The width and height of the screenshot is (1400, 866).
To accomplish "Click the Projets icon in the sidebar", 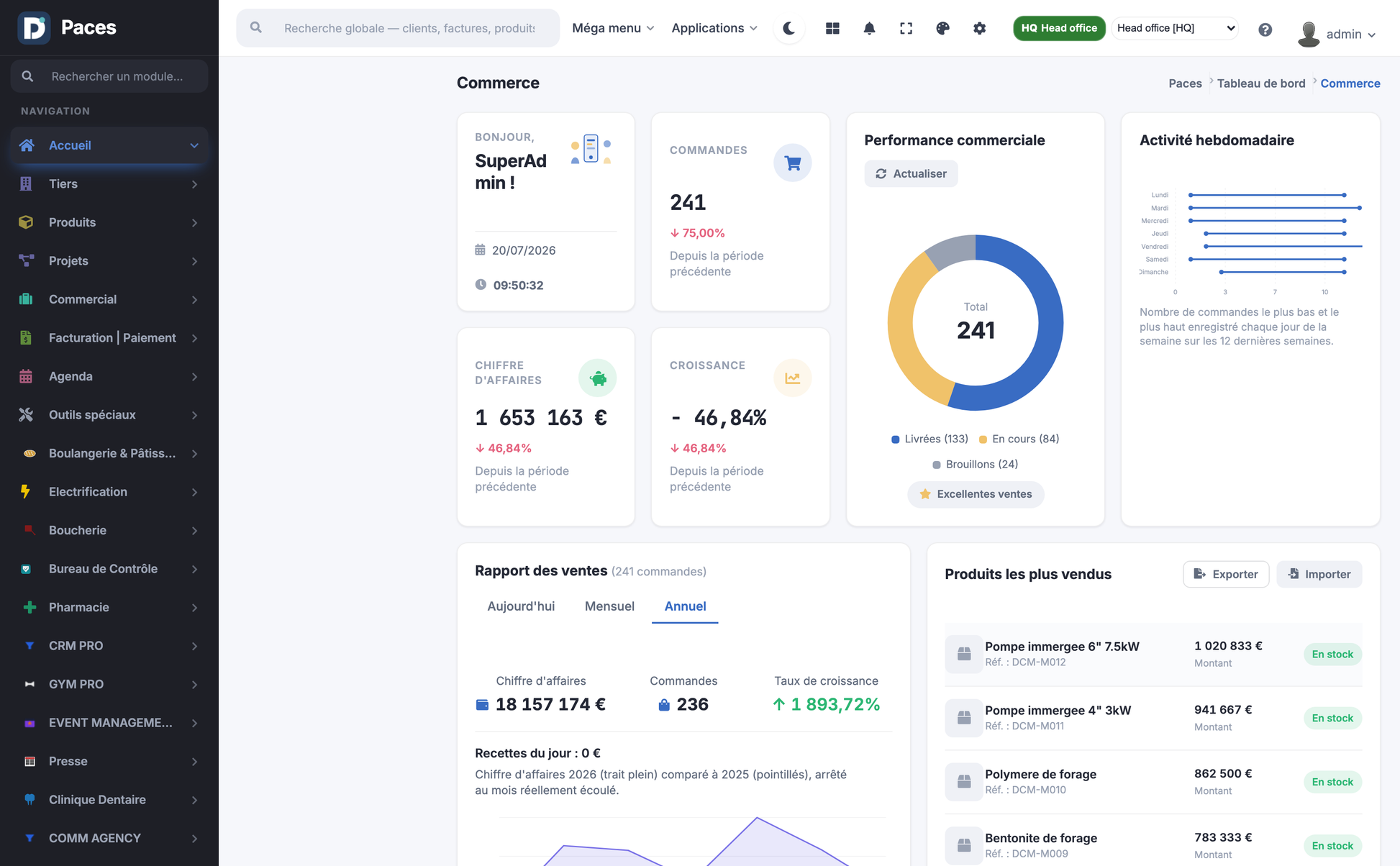I will tap(26, 260).
